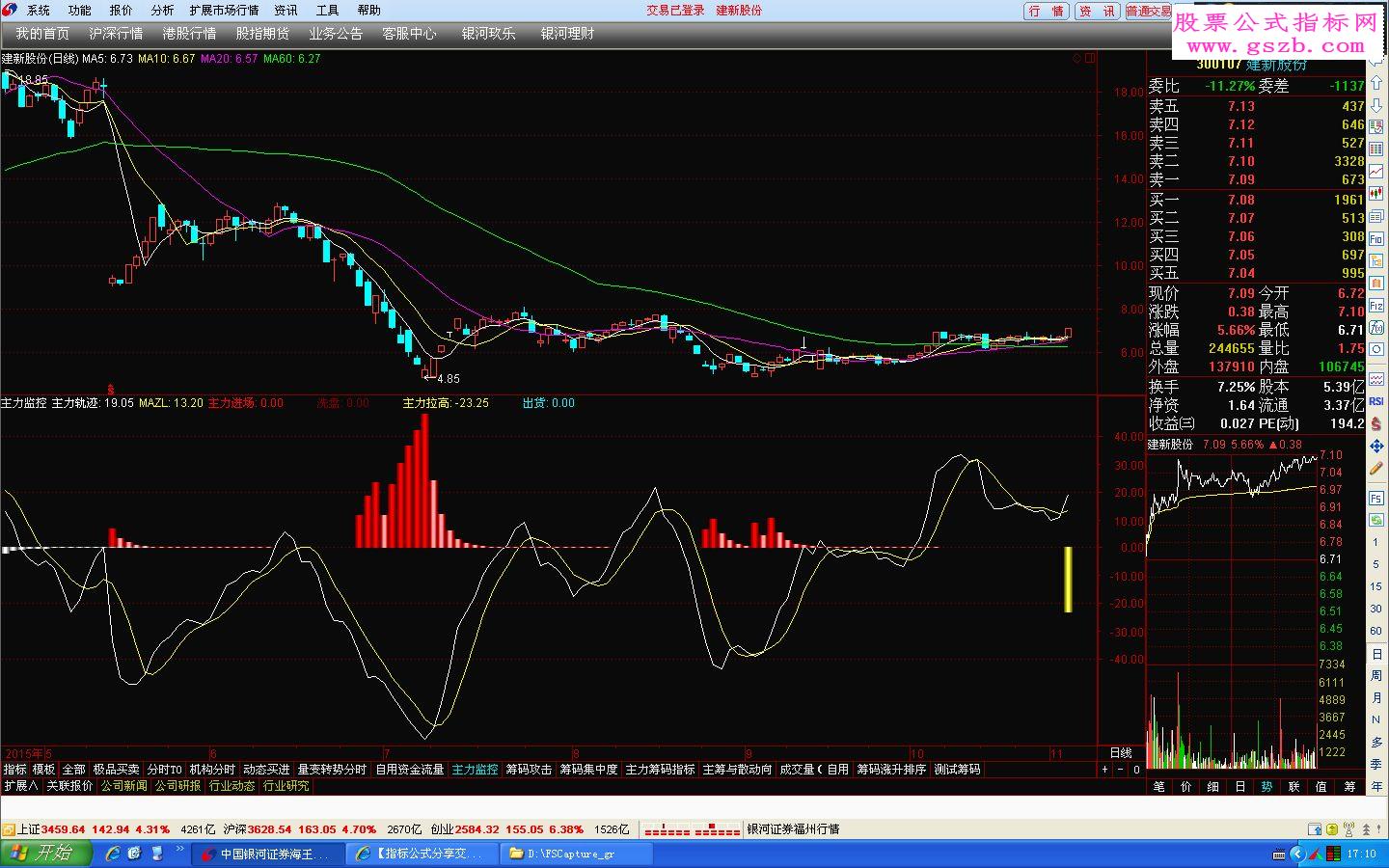Screen dimensions: 1389x868
Task: Select the 筹码攻击 indicator tab
Action: 530,770
